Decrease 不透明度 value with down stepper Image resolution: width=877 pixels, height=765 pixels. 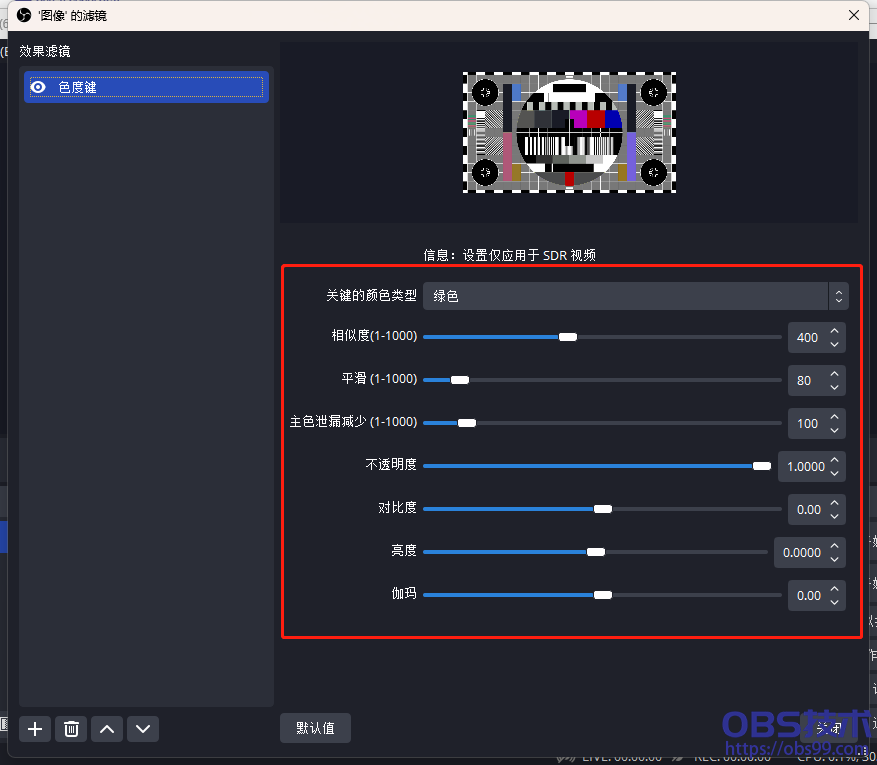click(834, 474)
